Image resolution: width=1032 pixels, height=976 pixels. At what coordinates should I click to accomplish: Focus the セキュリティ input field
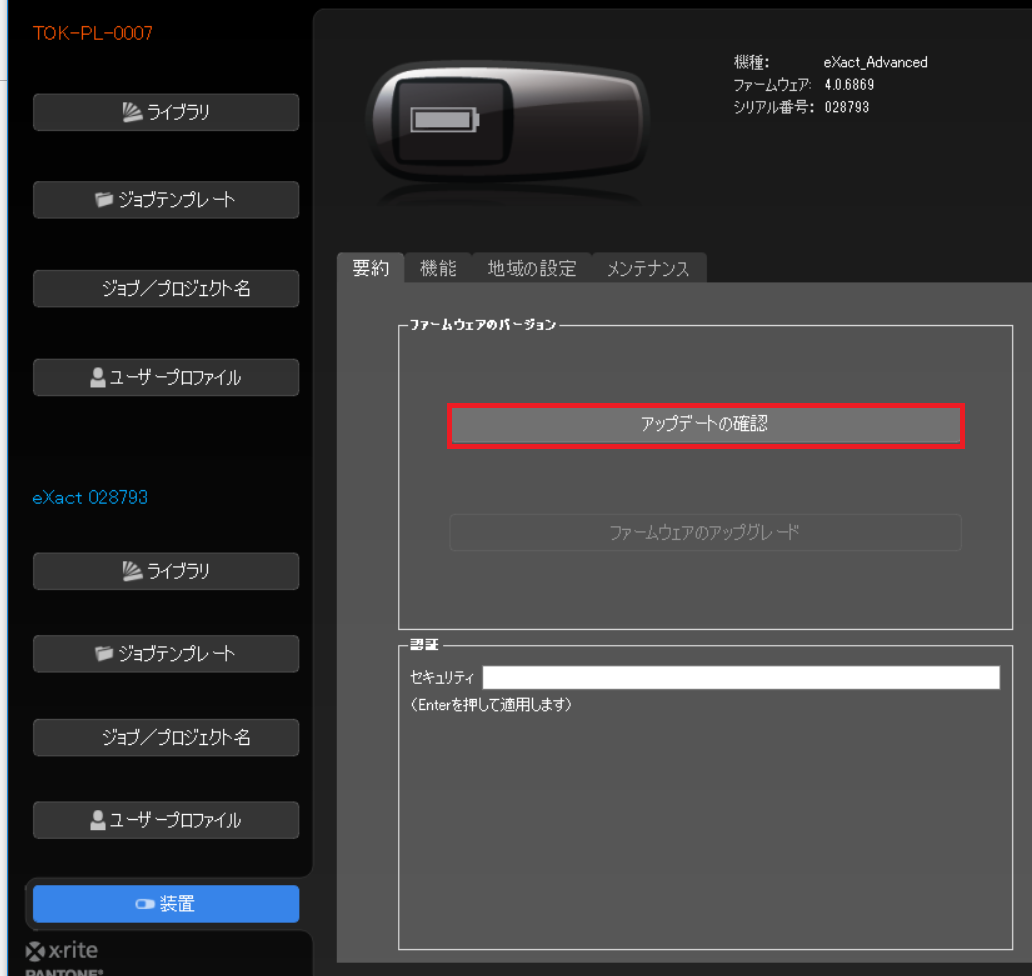pos(741,677)
